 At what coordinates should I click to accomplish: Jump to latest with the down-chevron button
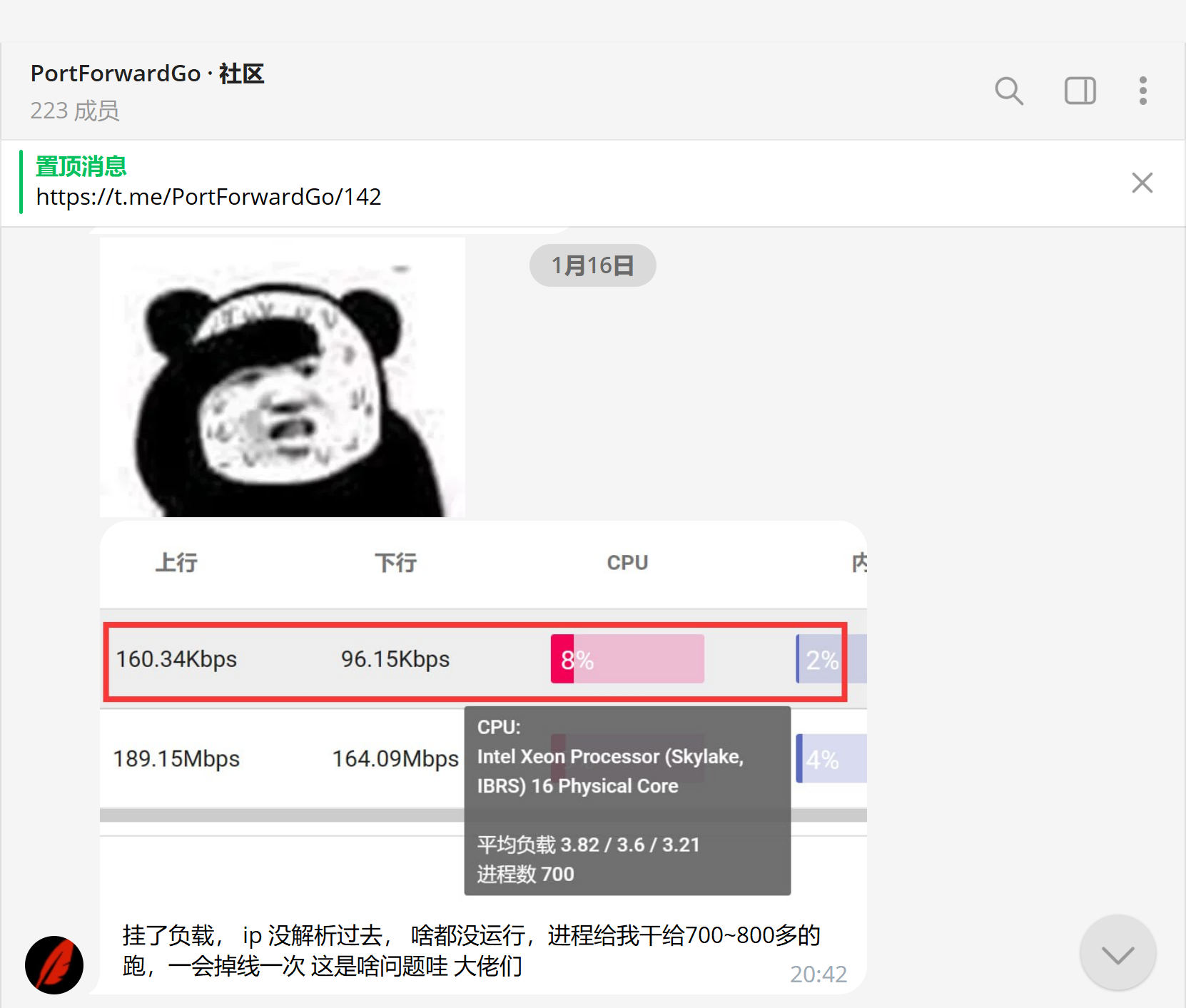[1117, 953]
